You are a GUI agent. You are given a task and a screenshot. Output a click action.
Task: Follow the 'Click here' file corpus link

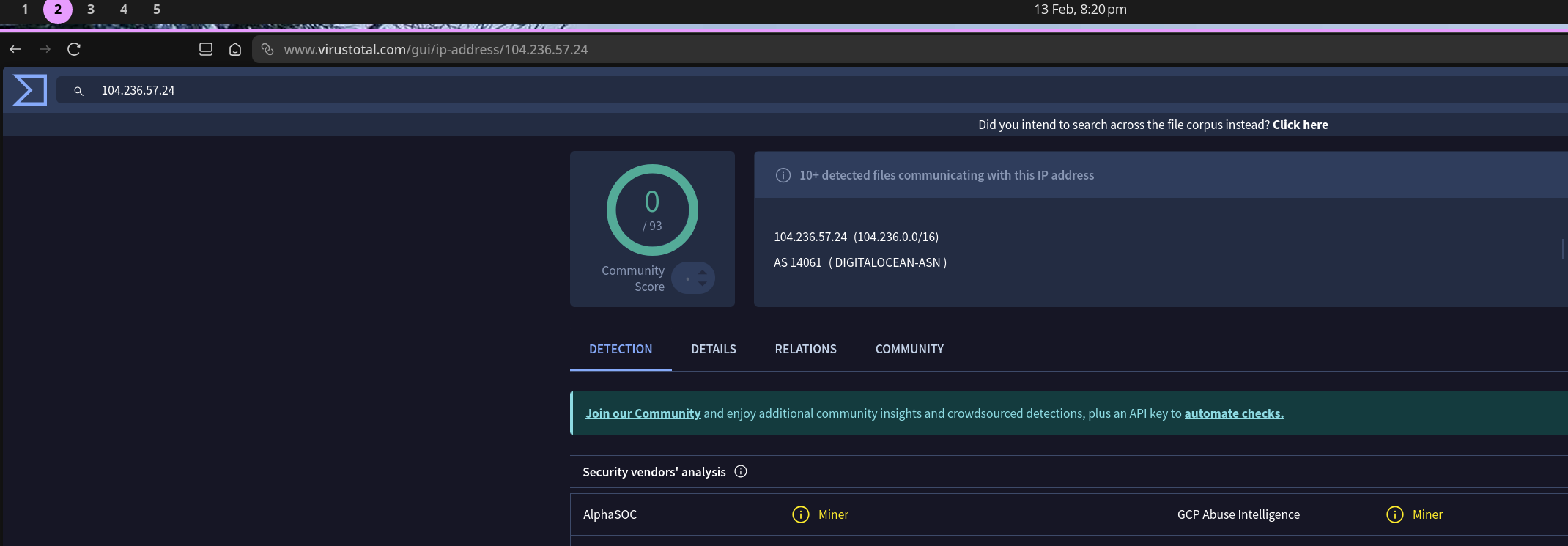tap(1300, 125)
